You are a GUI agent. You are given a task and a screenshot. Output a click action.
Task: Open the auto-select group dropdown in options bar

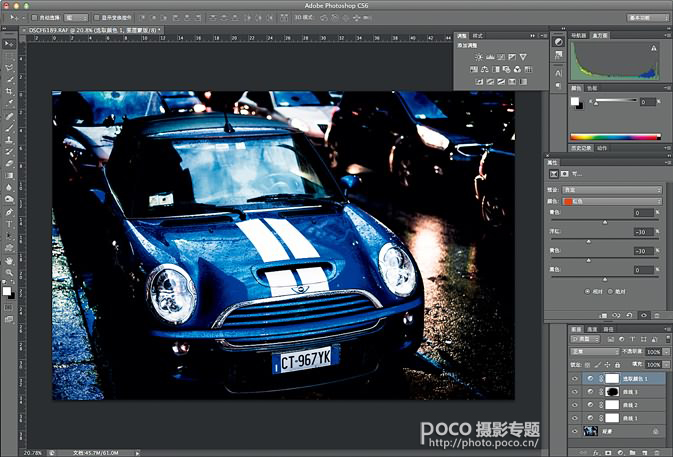(76, 18)
